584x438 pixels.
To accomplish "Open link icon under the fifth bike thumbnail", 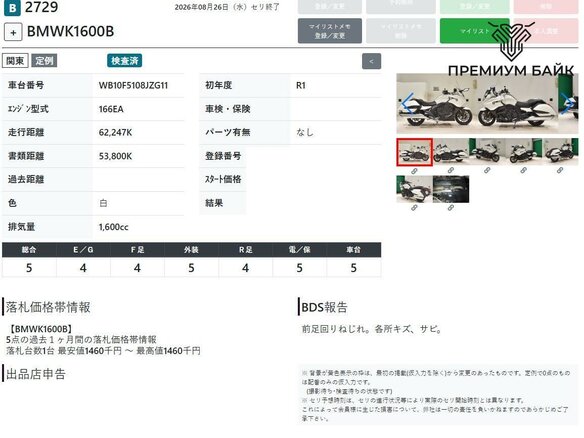I will (560, 171).
